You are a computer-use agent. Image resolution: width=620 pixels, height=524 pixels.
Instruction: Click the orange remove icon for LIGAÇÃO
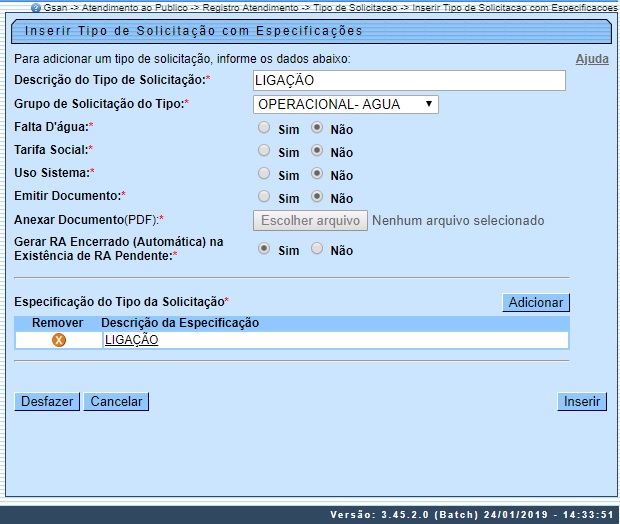click(58, 340)
